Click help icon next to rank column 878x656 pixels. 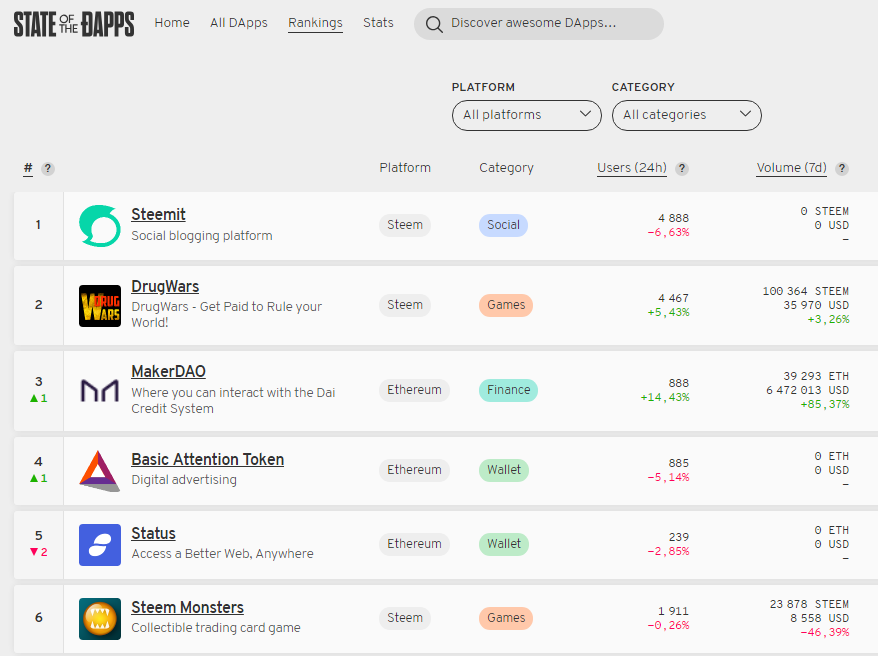[48, 169]
